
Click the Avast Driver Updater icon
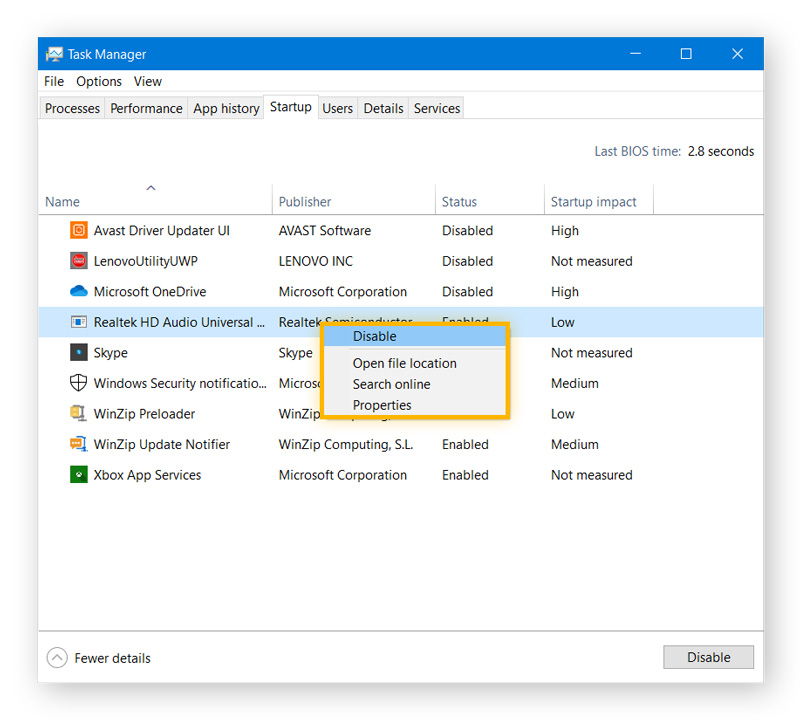coord(79,231)
